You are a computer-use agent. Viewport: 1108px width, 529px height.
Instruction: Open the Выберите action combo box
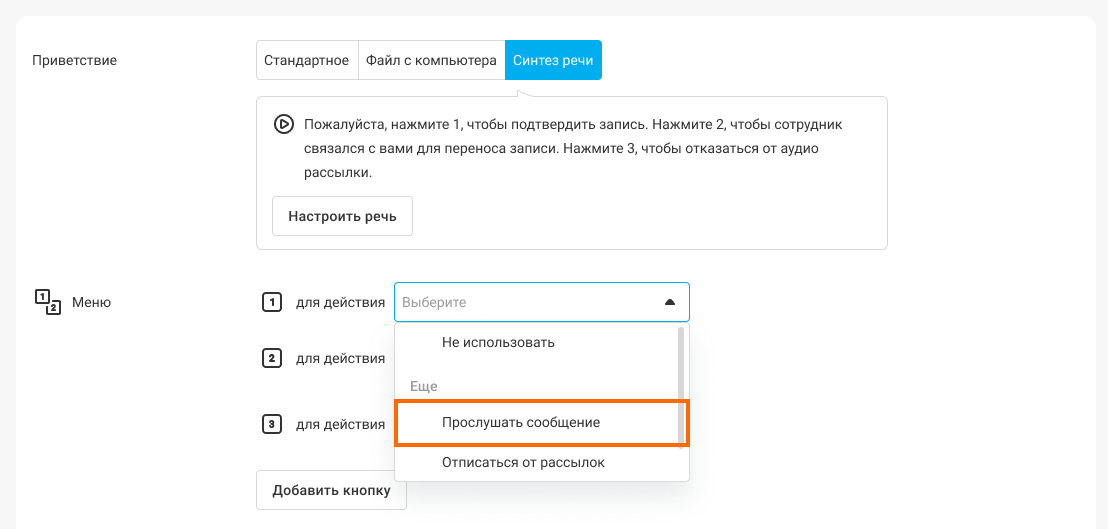(542, 302)
